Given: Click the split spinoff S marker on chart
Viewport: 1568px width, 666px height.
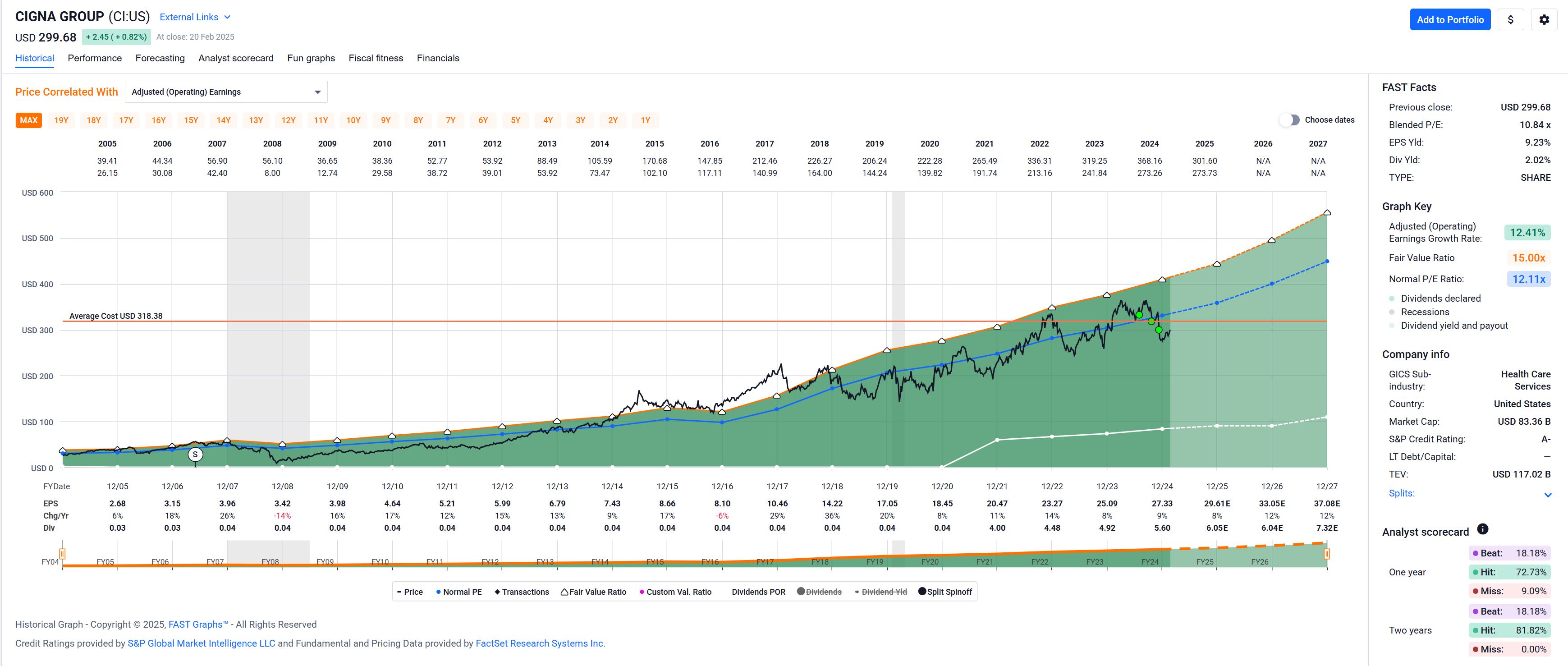Looking at the screenshot, I should pyautogui.click(x=195, y=454).
